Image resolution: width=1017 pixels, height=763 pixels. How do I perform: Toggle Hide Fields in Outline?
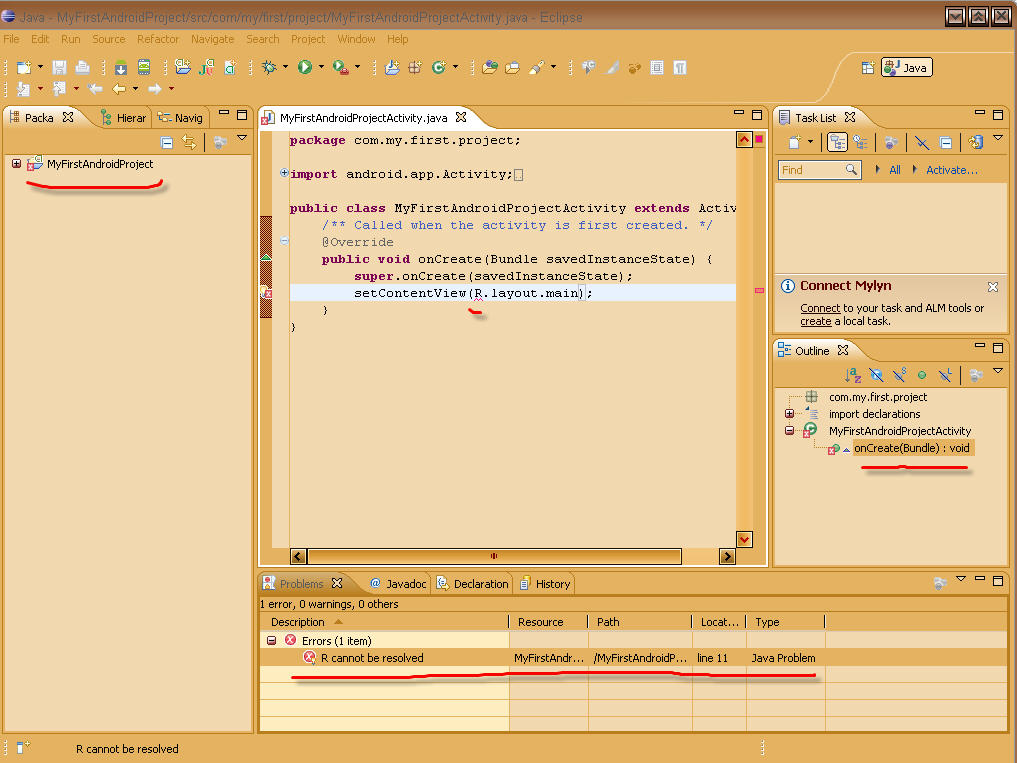(876, 375)
